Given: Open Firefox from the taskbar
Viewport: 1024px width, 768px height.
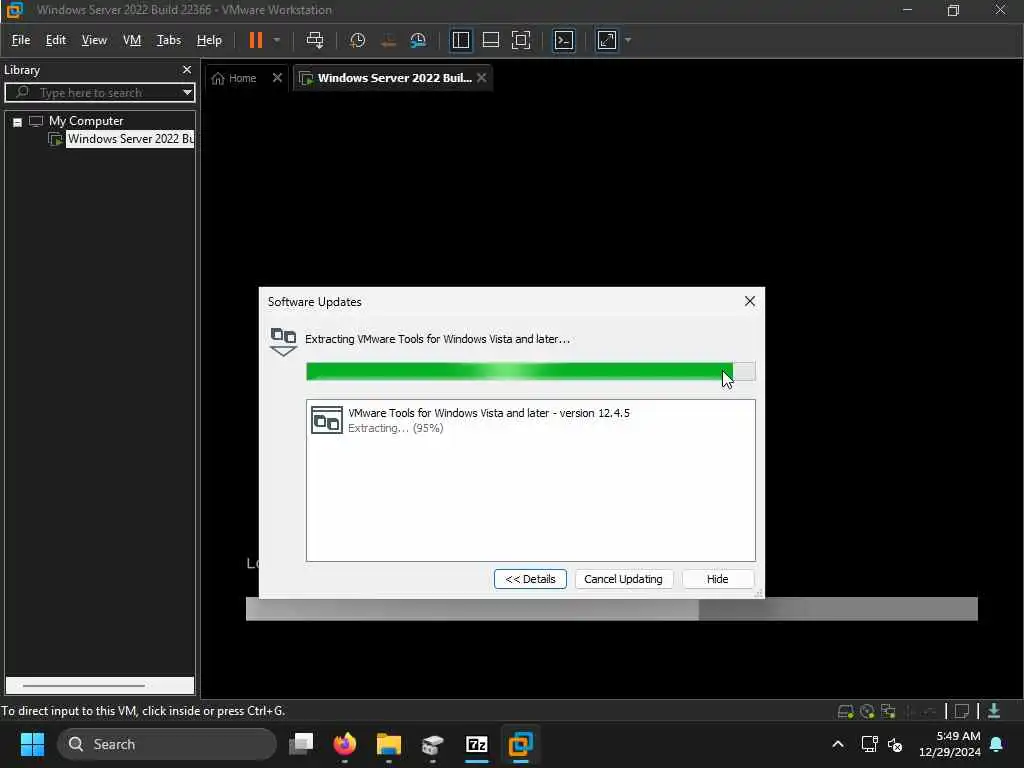Looking at the screenshot, I should point(345,744).
